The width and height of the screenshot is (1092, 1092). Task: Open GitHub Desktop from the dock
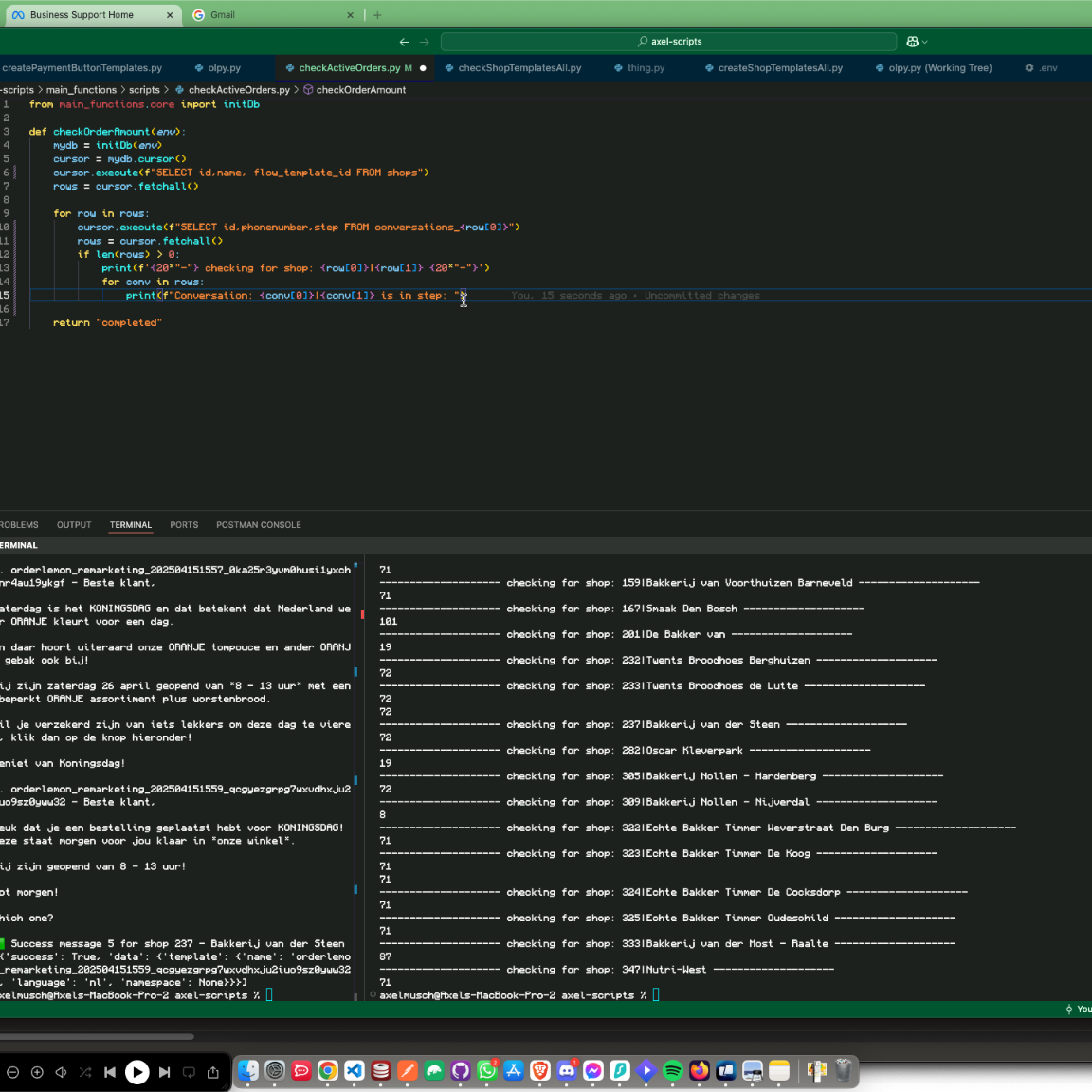pyautogui.click(x=461, y=1071)
